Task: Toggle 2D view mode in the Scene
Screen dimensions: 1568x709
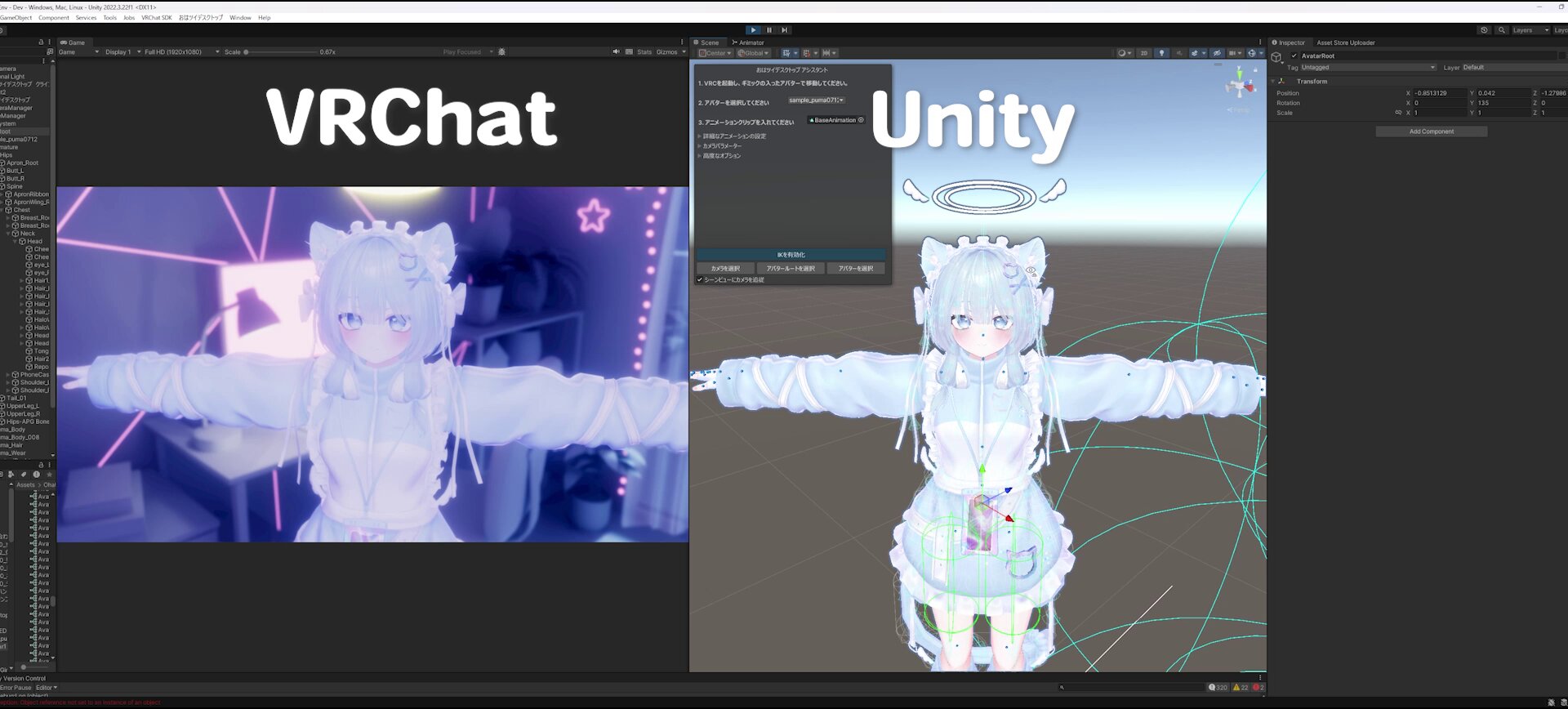Action: pyautogui.click(x=1143, y=53)
